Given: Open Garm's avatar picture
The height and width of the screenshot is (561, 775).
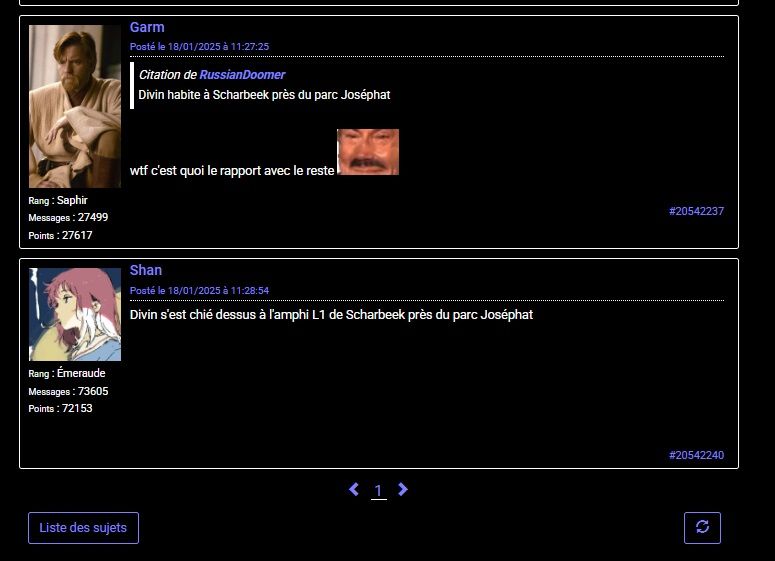Looking at the screenshot, I should tap(75, 106).
